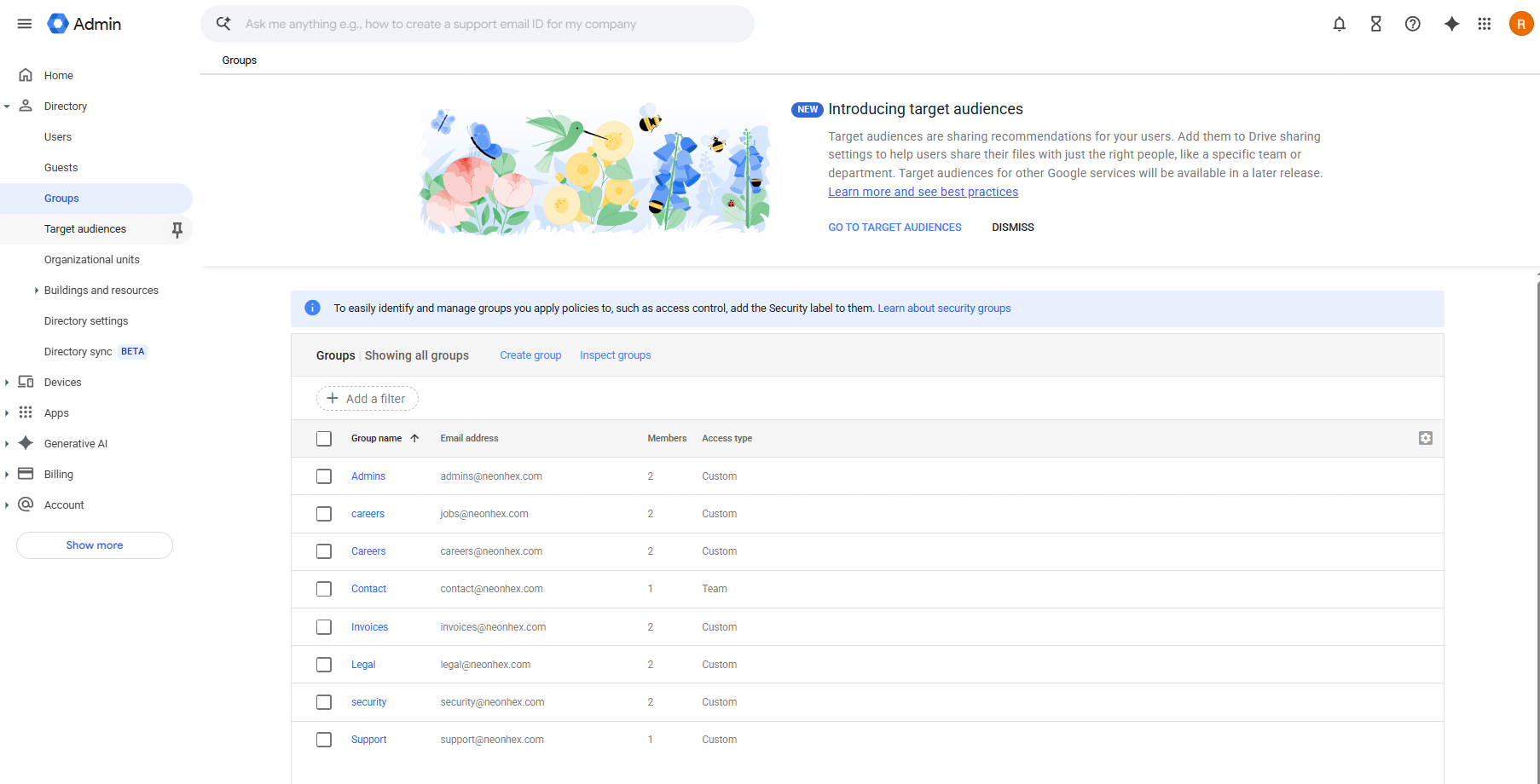Viewport: 1540px width, 784px height.
Task: Open Learn about security groups link
Action: (x=944, y=308)
